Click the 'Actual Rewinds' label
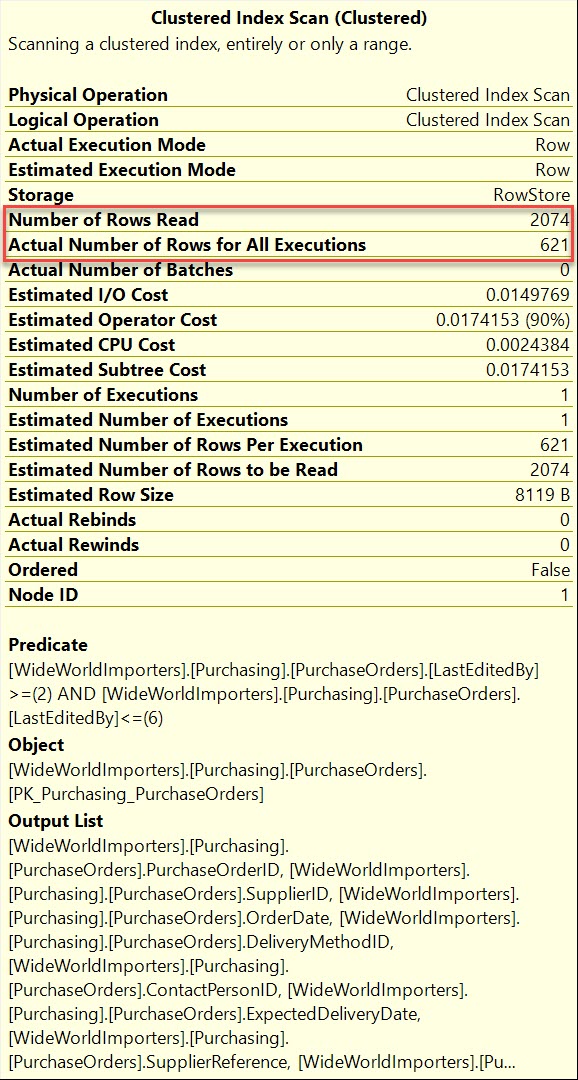 click(x=74, y=545)
